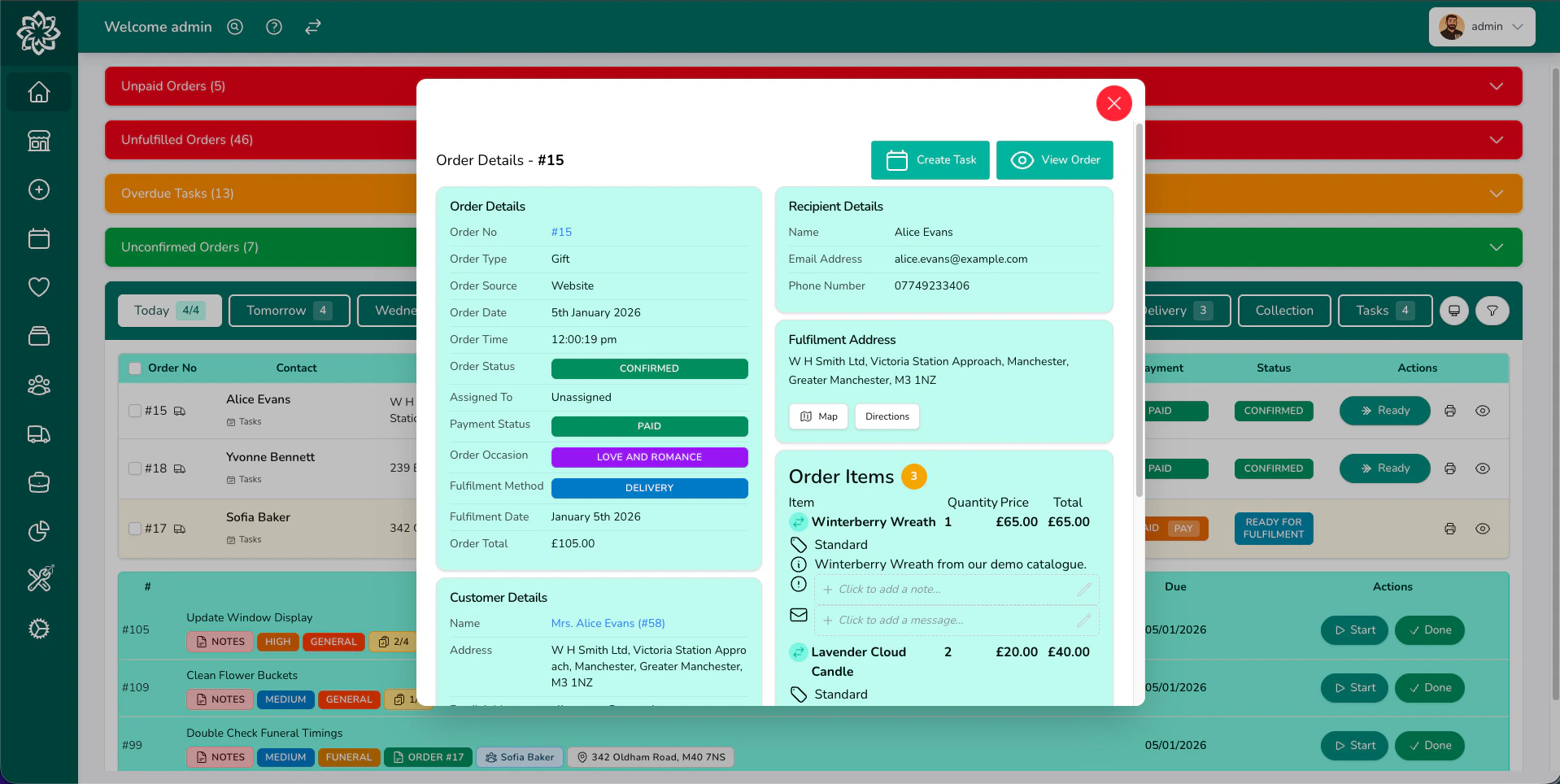Image resolution: width=1560 pixels, height=784 pixels.
Task: Expand the Overdue Tasks section
Action: coord(1497,194)
